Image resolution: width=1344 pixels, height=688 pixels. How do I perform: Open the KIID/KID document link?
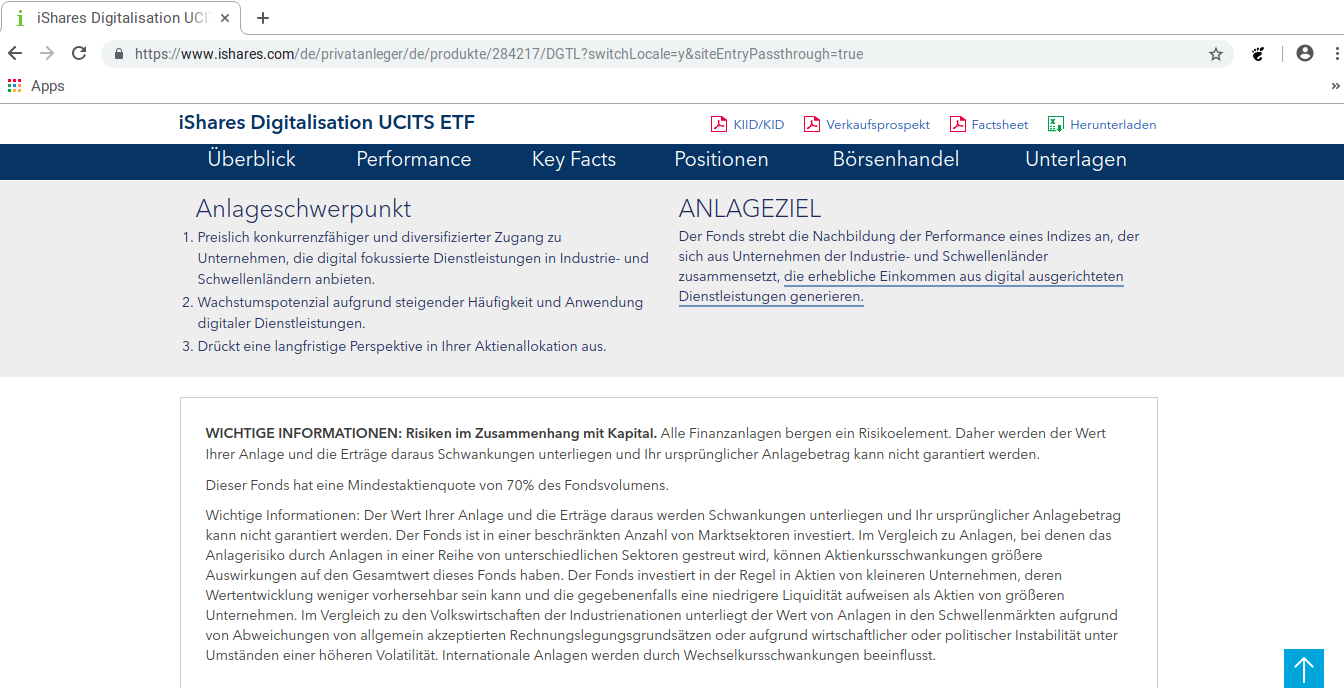tap(759, 125)
